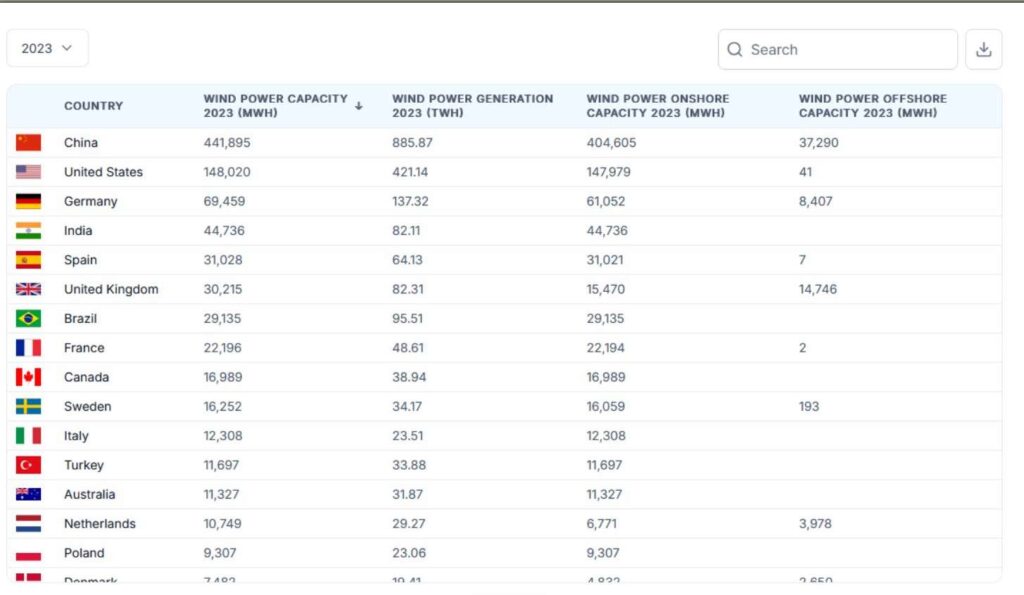1024x595 pixels.
Task: Select the United Kingdom flag icon
Action: [x=28, y=289]
